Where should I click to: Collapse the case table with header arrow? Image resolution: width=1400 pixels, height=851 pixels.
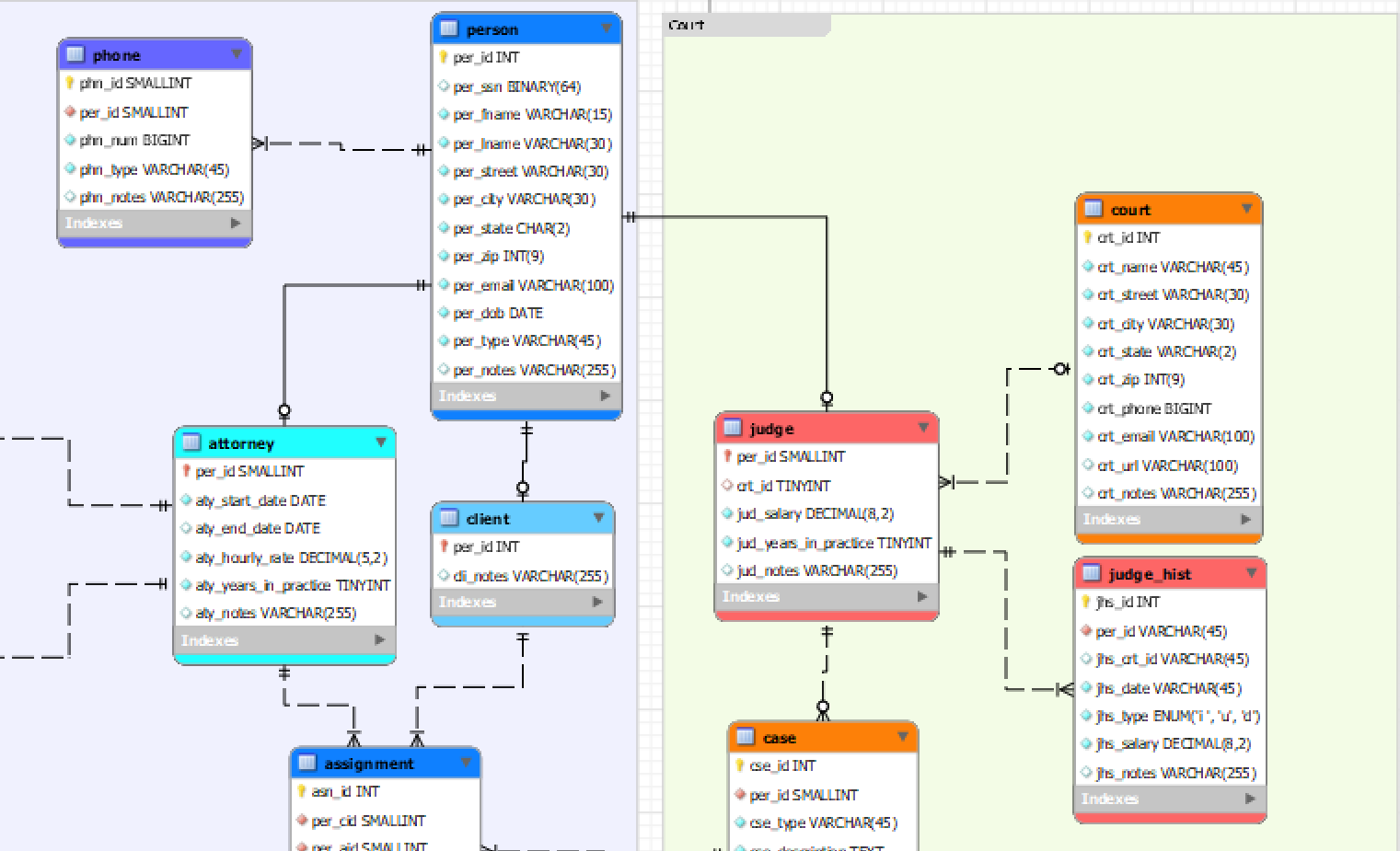[x=903, y=737]
